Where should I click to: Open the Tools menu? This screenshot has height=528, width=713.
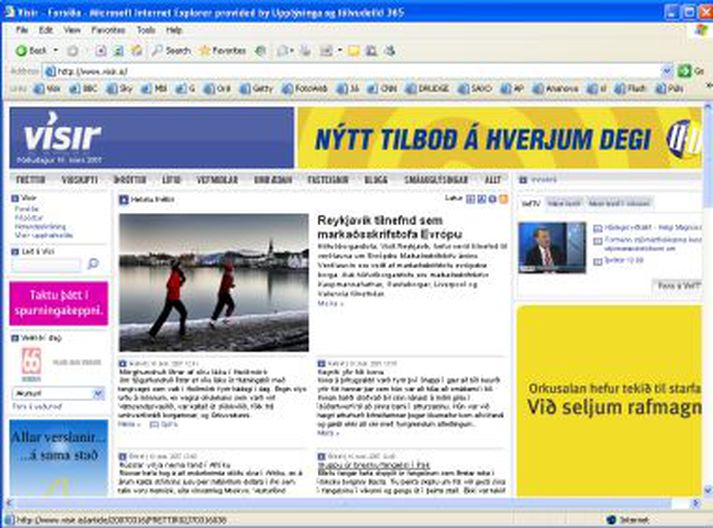[x=146, y=30]
